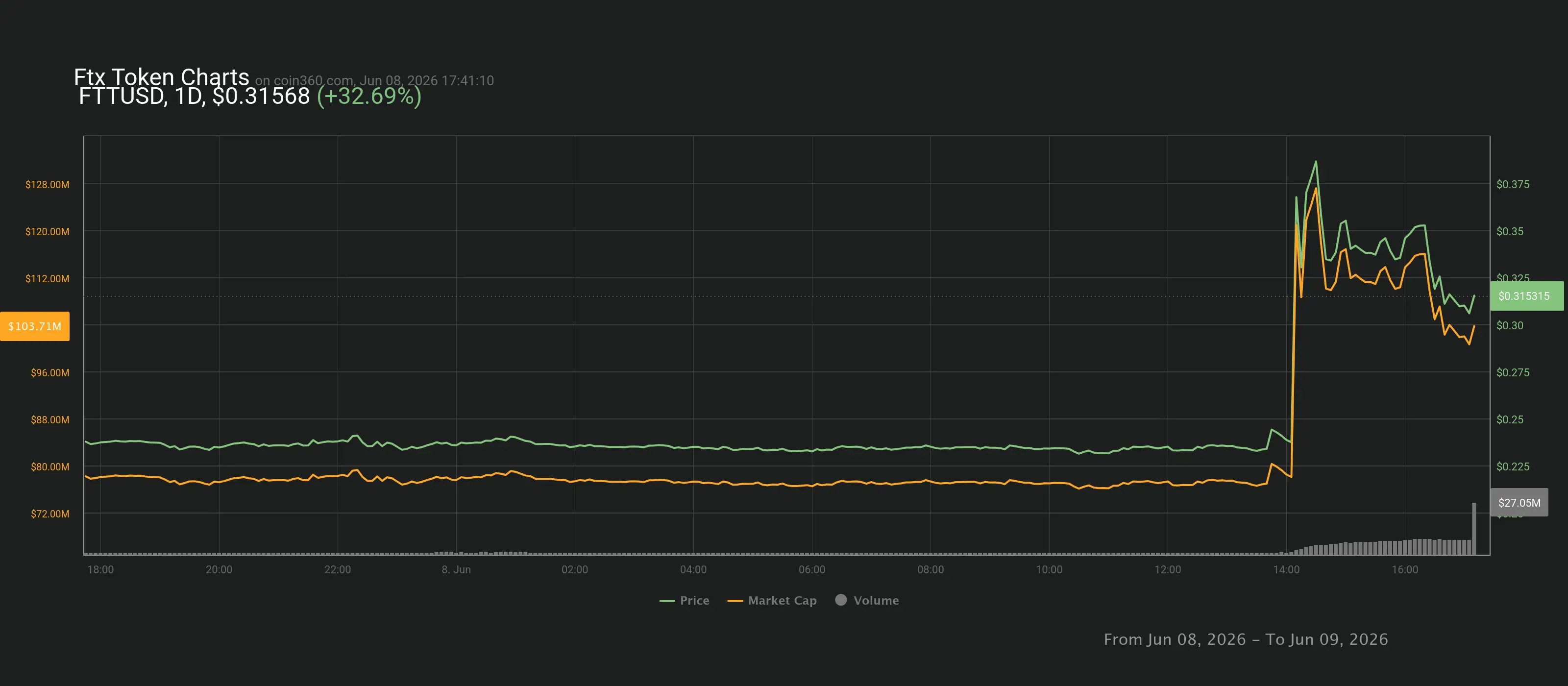
Task: Click the 02:00 time axis label
Action: point(575,569)
